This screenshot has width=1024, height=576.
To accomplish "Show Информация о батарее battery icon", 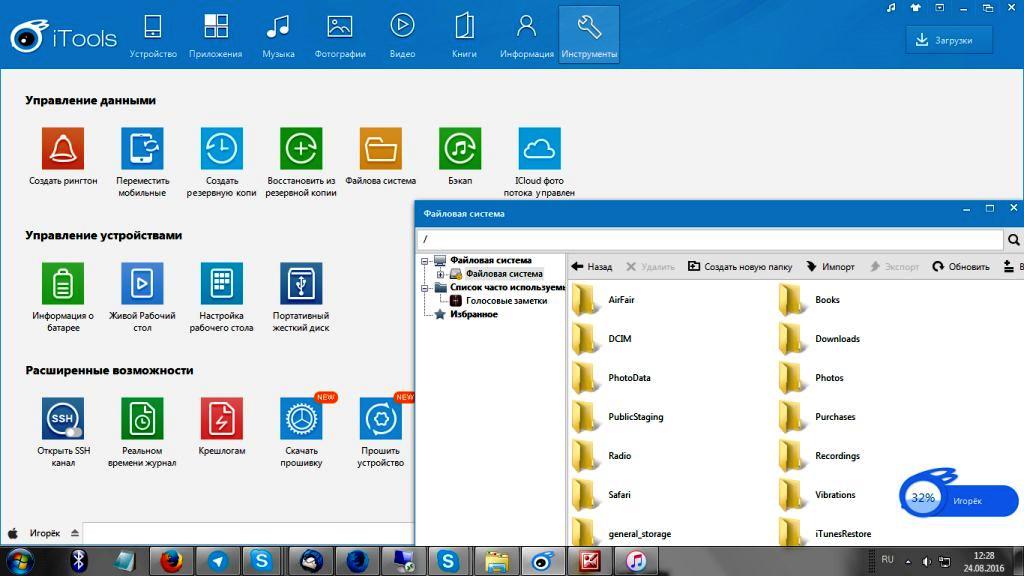I will pyautogui.click(x=63, y=283).
